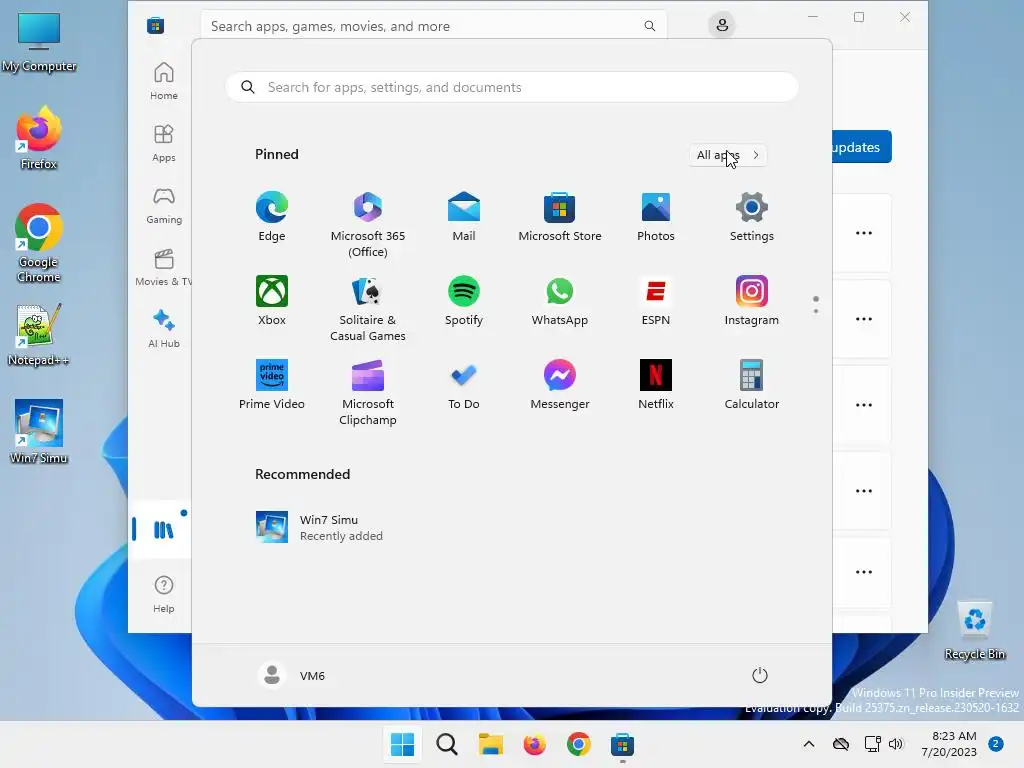The height and width of the screenshot is (768, 1024).
Task: Open Microsoft Clipchamp
Action: tap(368, 392)
